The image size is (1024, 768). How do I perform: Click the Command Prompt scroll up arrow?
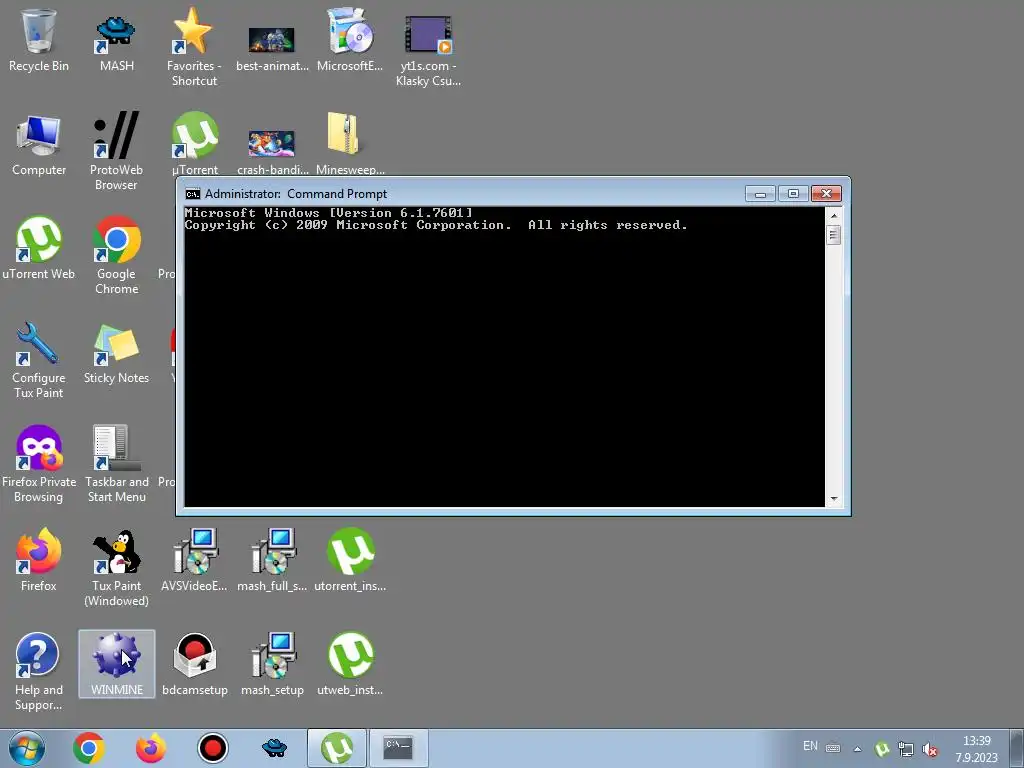833,216
